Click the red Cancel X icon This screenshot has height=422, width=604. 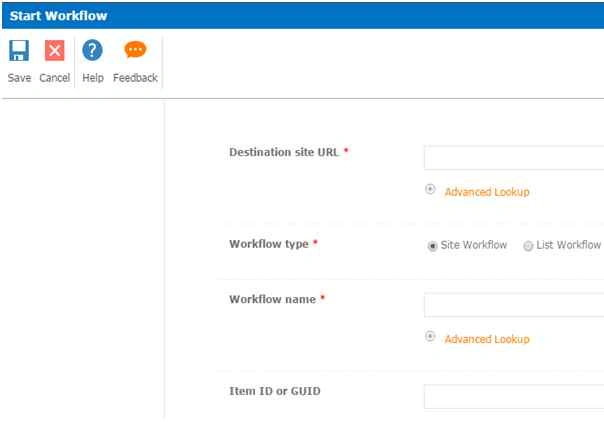[54, 50]
